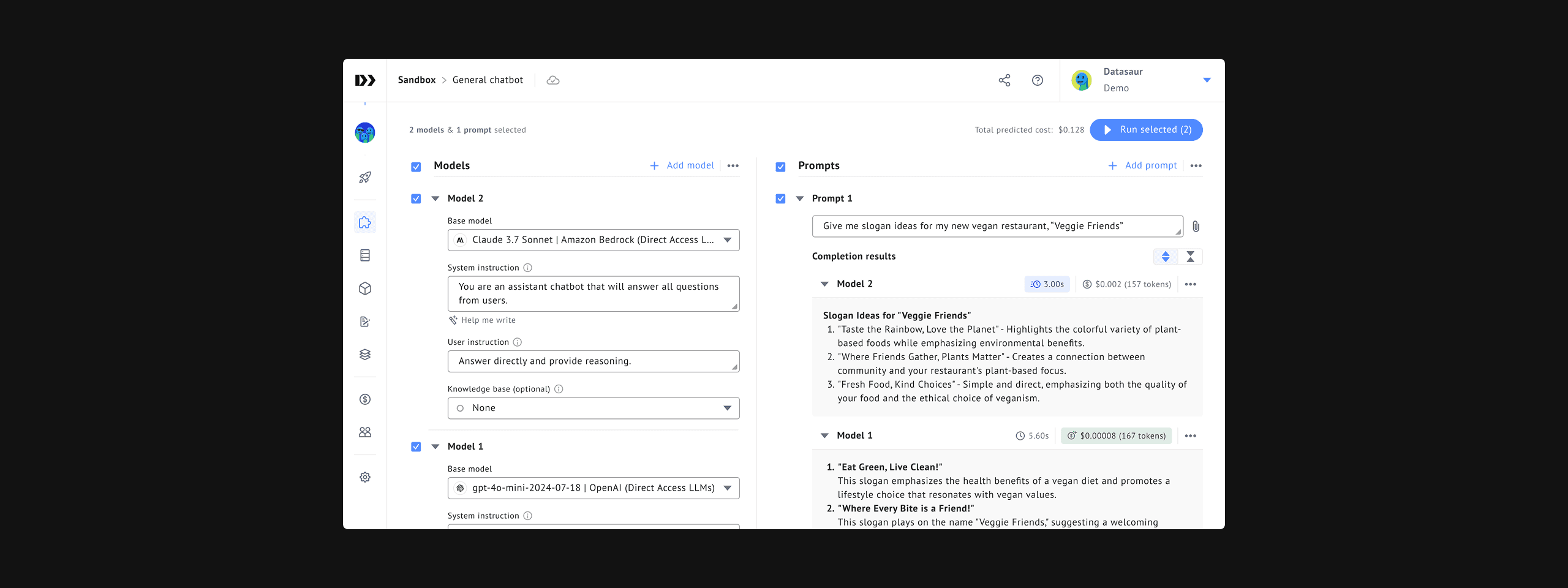Uncheck the Model 2 checkbox
The width and height of the screenshot is (1568, 588).
(x=416, y=198)
